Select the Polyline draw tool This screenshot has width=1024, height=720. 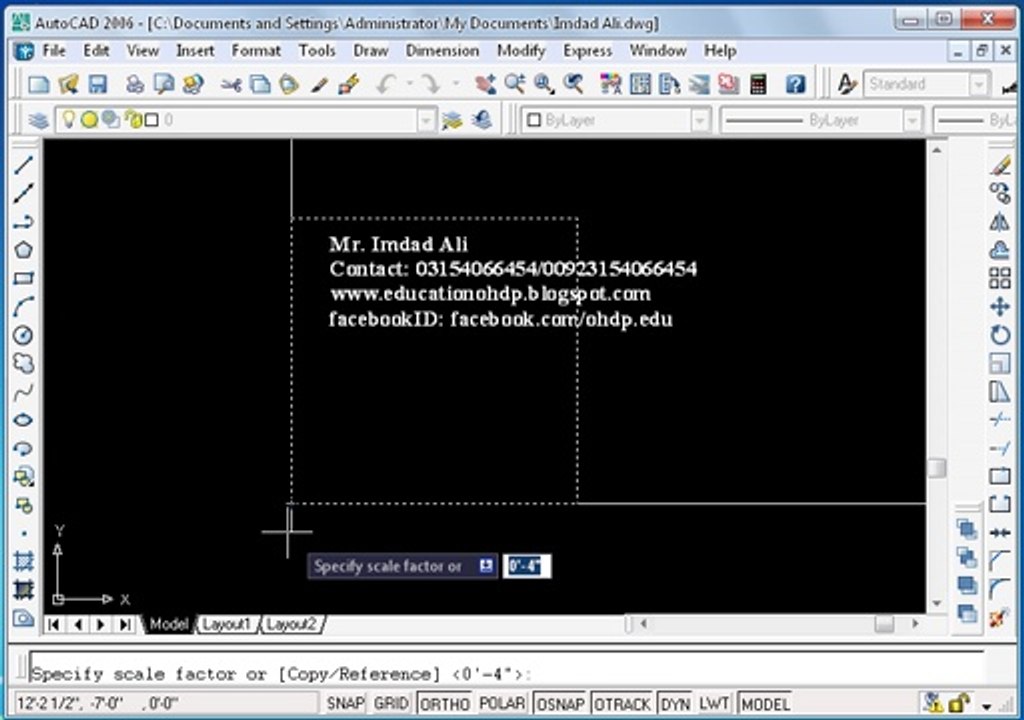pos(24,221)
